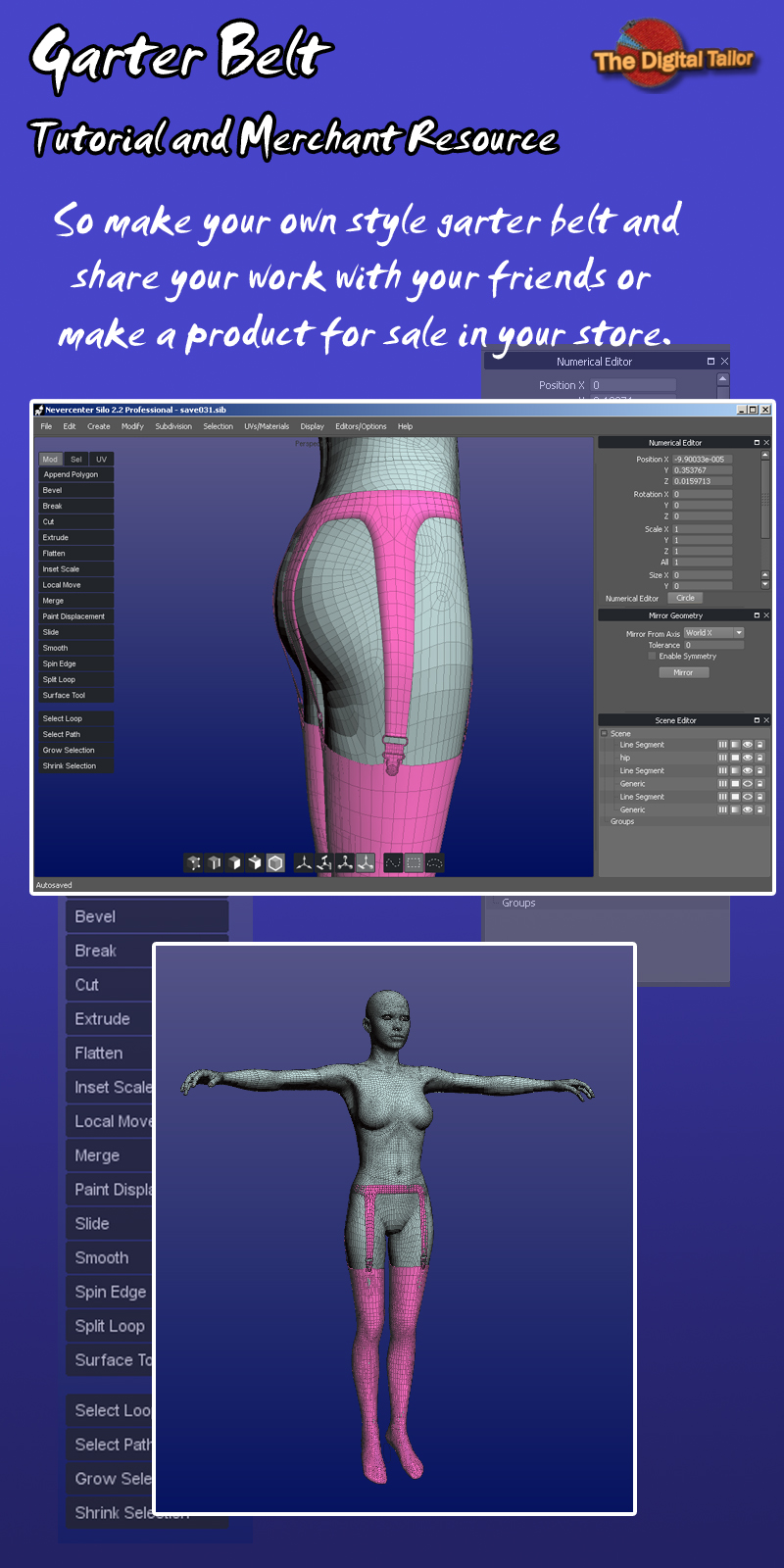Hide the hip object with its eye icon
The width and height of the screenshot is (784, 1568).
coord(748,758)
